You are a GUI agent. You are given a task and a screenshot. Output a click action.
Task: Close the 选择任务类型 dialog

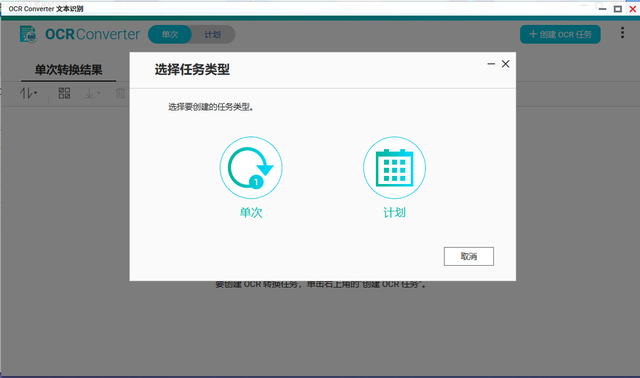pos(505,64)
